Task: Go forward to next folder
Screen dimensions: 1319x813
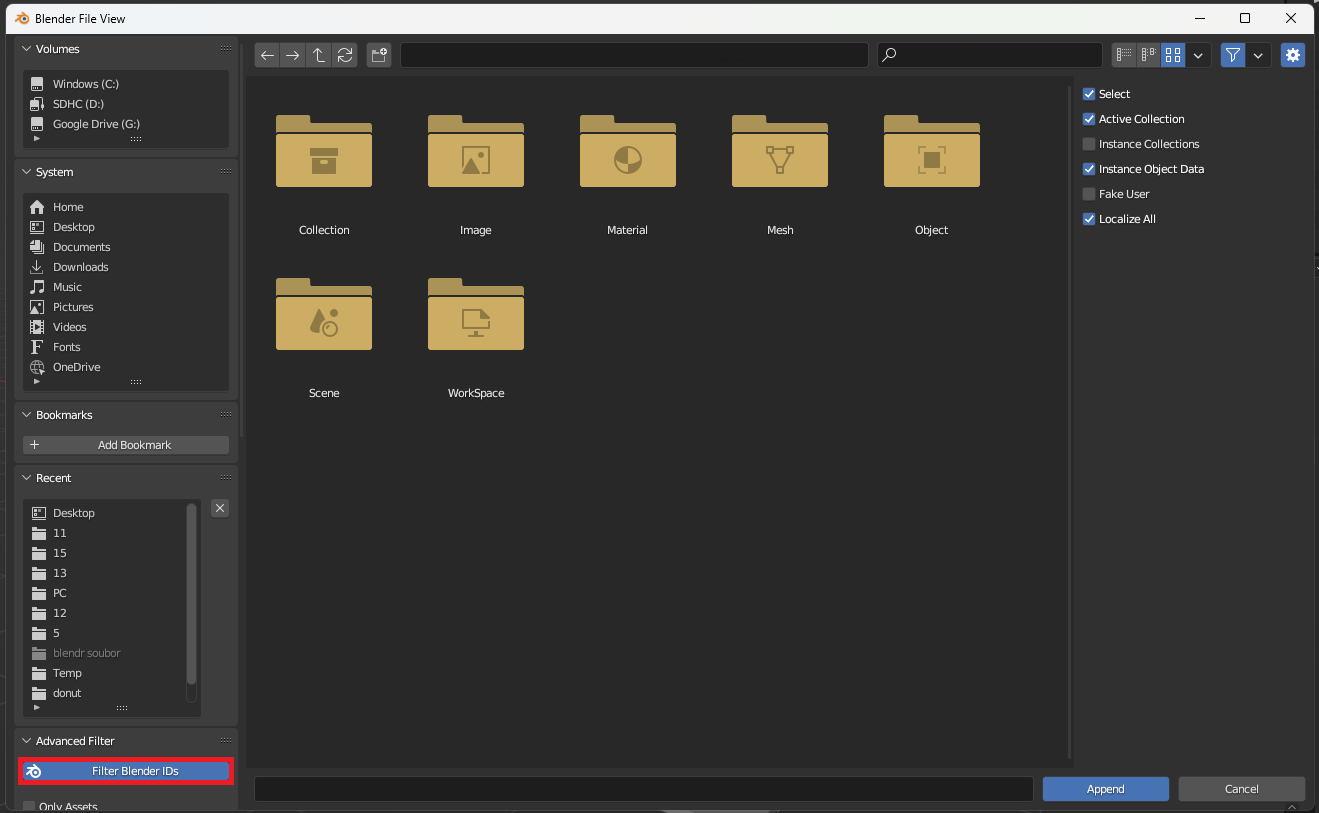Action: pyautogui.click(x=292, y=56)
